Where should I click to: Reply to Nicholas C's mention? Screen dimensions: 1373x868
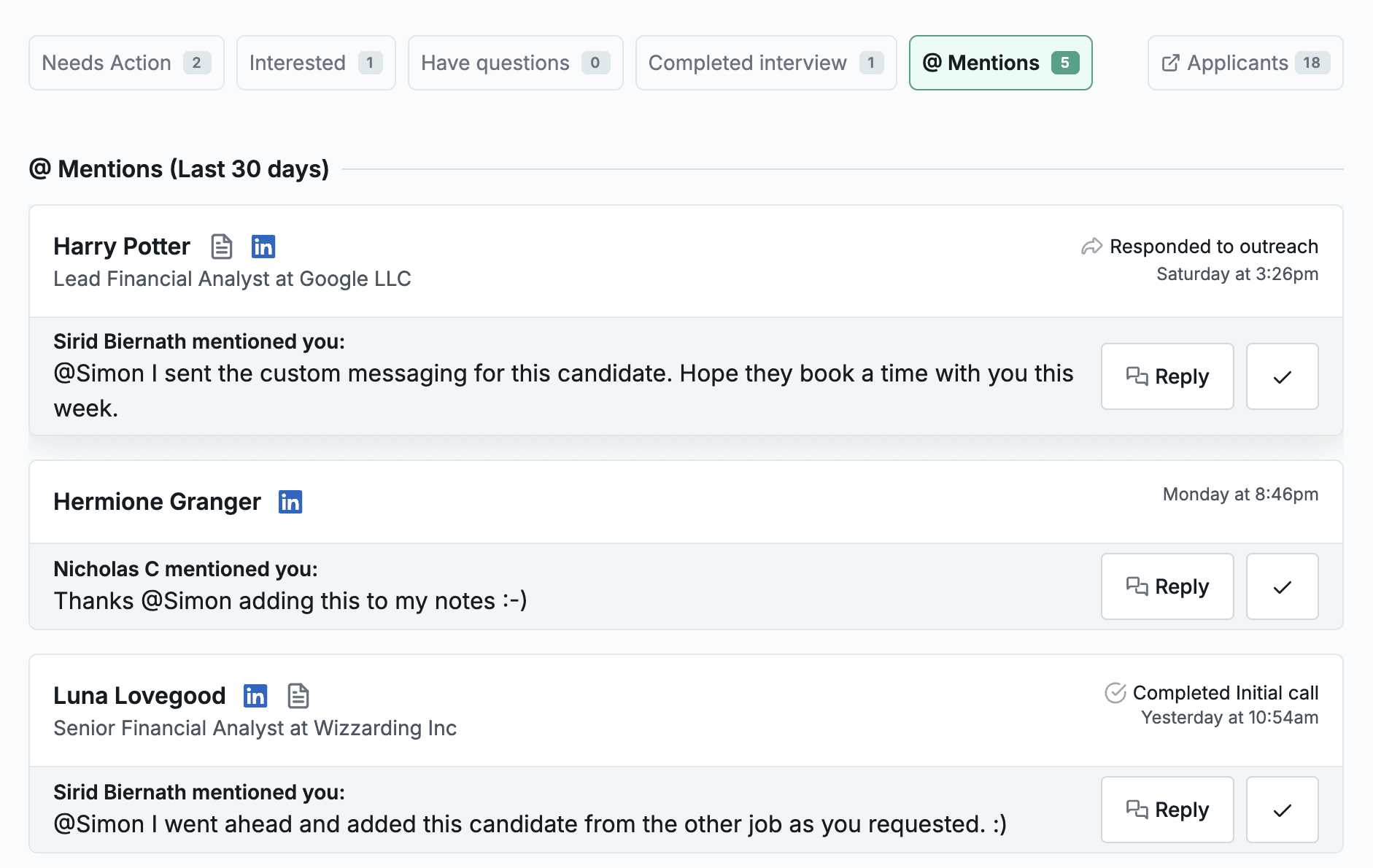tap(1167, 586)
